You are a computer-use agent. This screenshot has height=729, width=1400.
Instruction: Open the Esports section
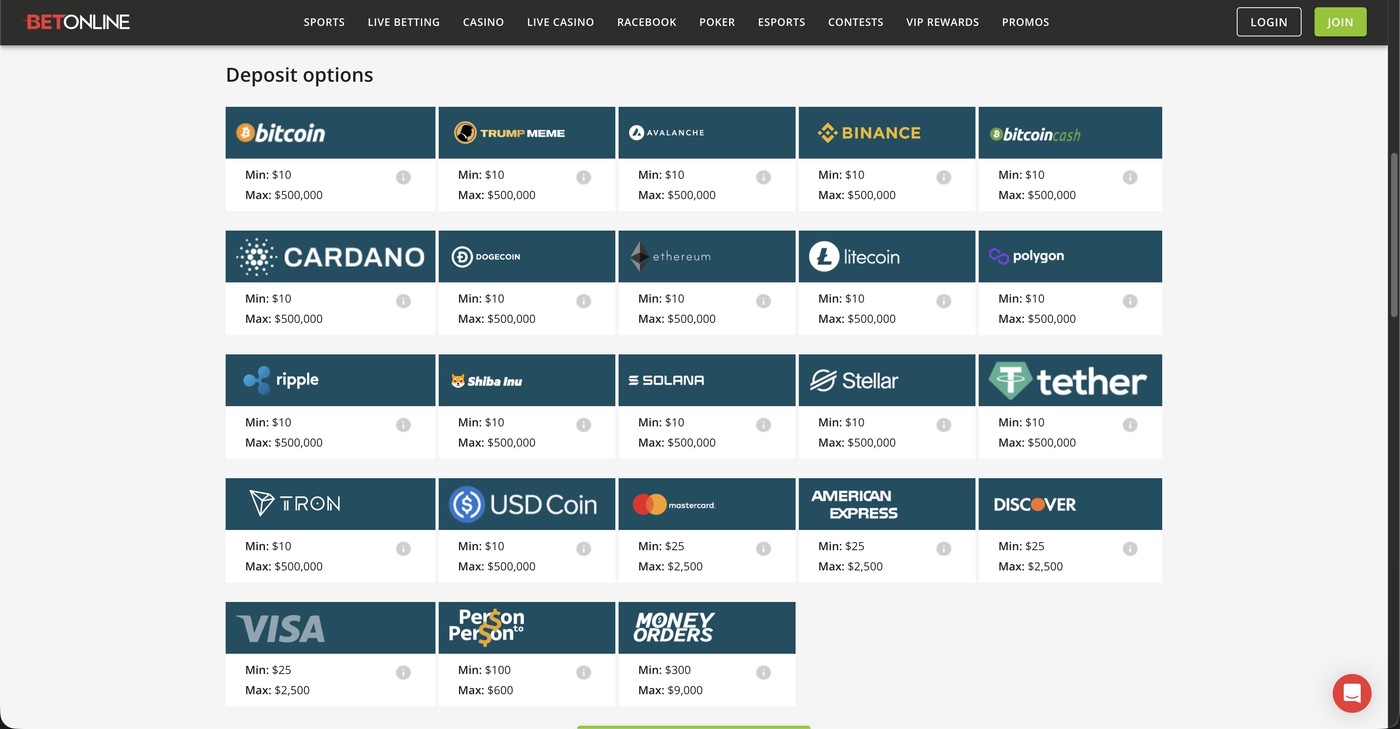(x=782, y=22)
